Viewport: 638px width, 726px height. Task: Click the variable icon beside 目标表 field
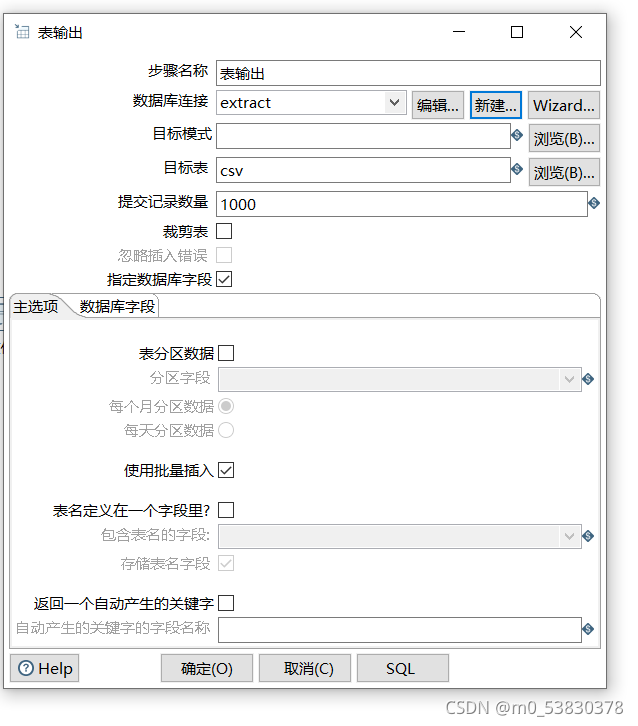click(x=517, y=169)
